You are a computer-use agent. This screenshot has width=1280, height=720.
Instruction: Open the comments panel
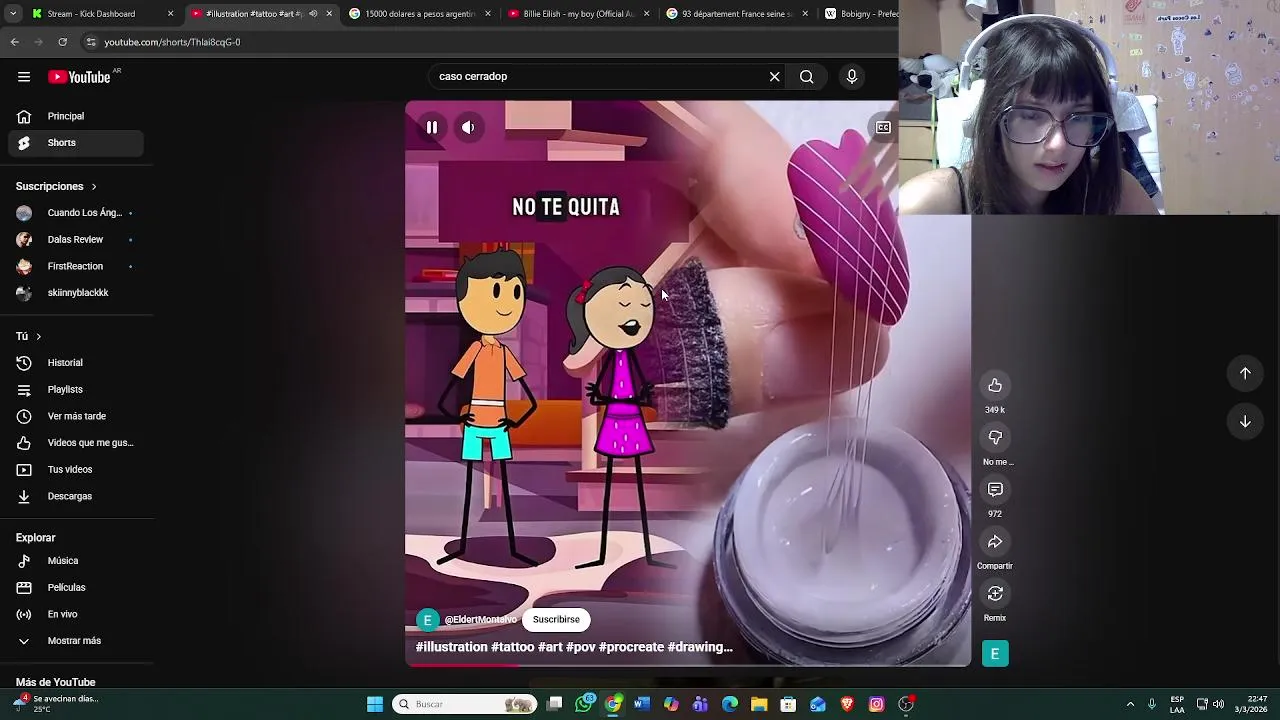tap(995, 489)
